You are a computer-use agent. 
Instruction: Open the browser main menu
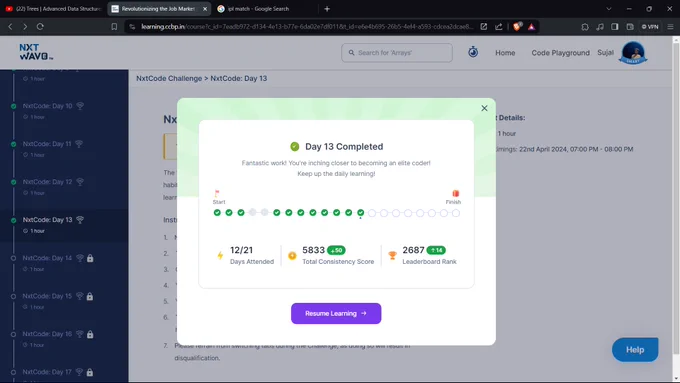click(x=670, y=26)
